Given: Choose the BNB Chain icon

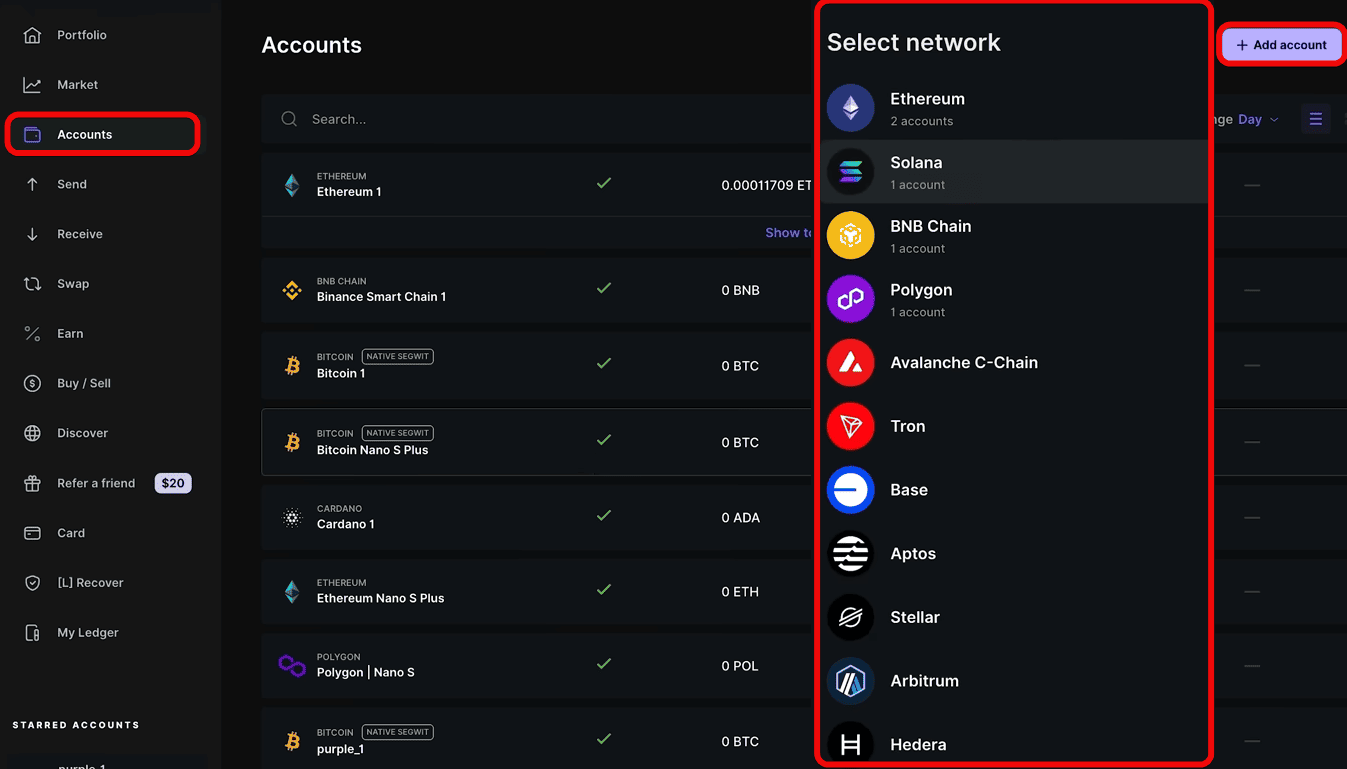Looking at the screenshot, I should (850, 236).
